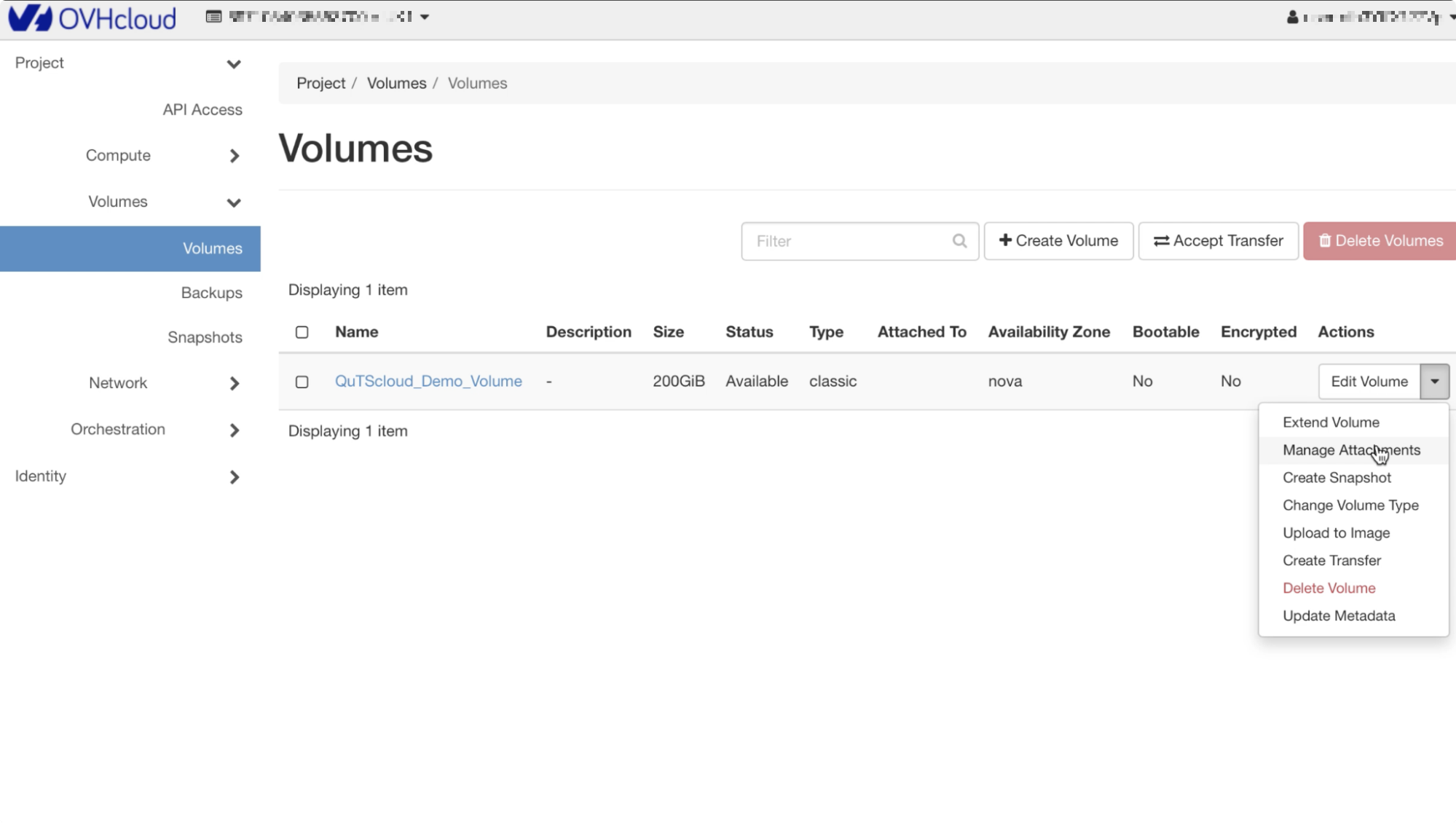Choose Manage Attachments from the menu

pos(1350,450)
